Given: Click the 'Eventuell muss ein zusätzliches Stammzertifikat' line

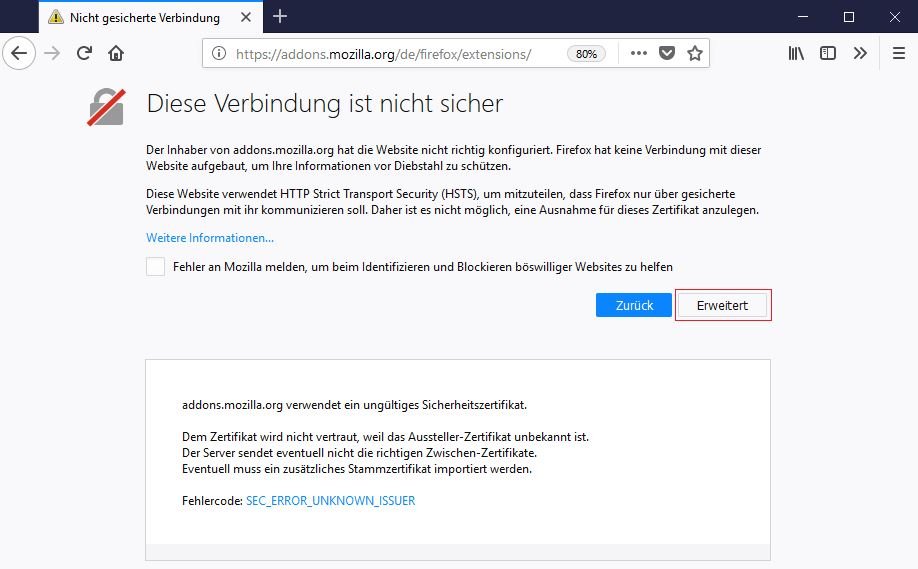Looking at the screenshot, I should [357, 468].
